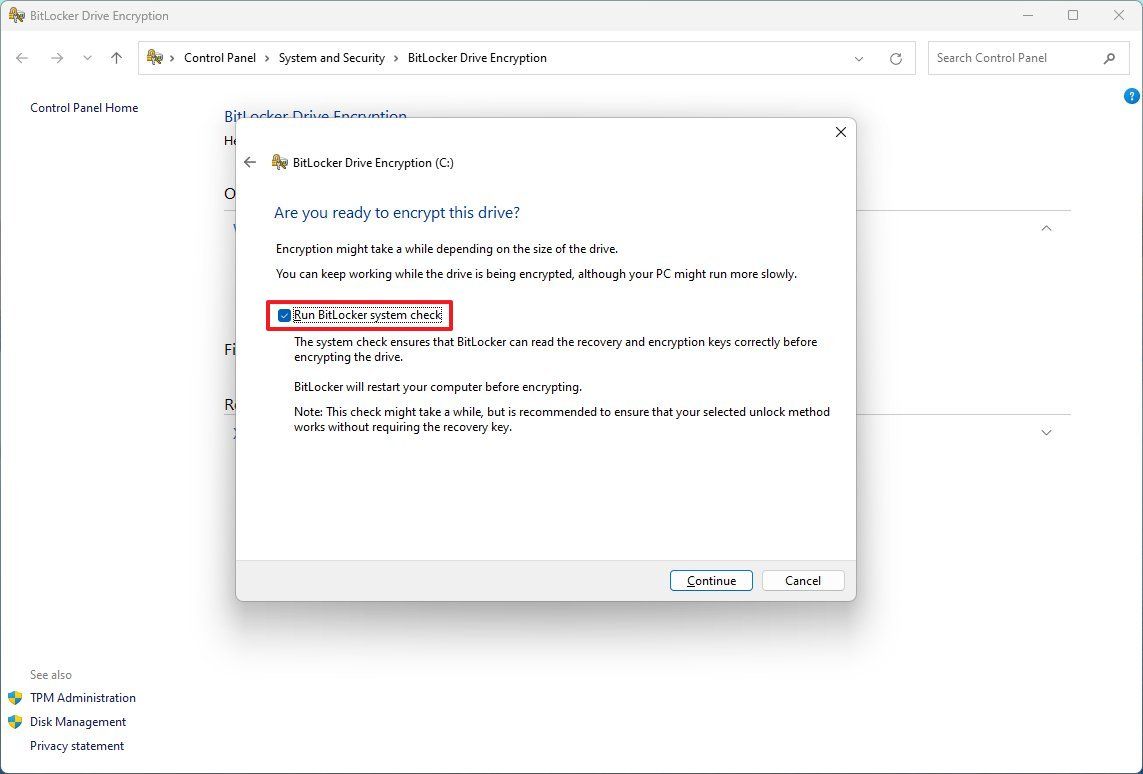1143x774 pixels.
Task: Open the Privacy statement link
Action: point(77,745)
